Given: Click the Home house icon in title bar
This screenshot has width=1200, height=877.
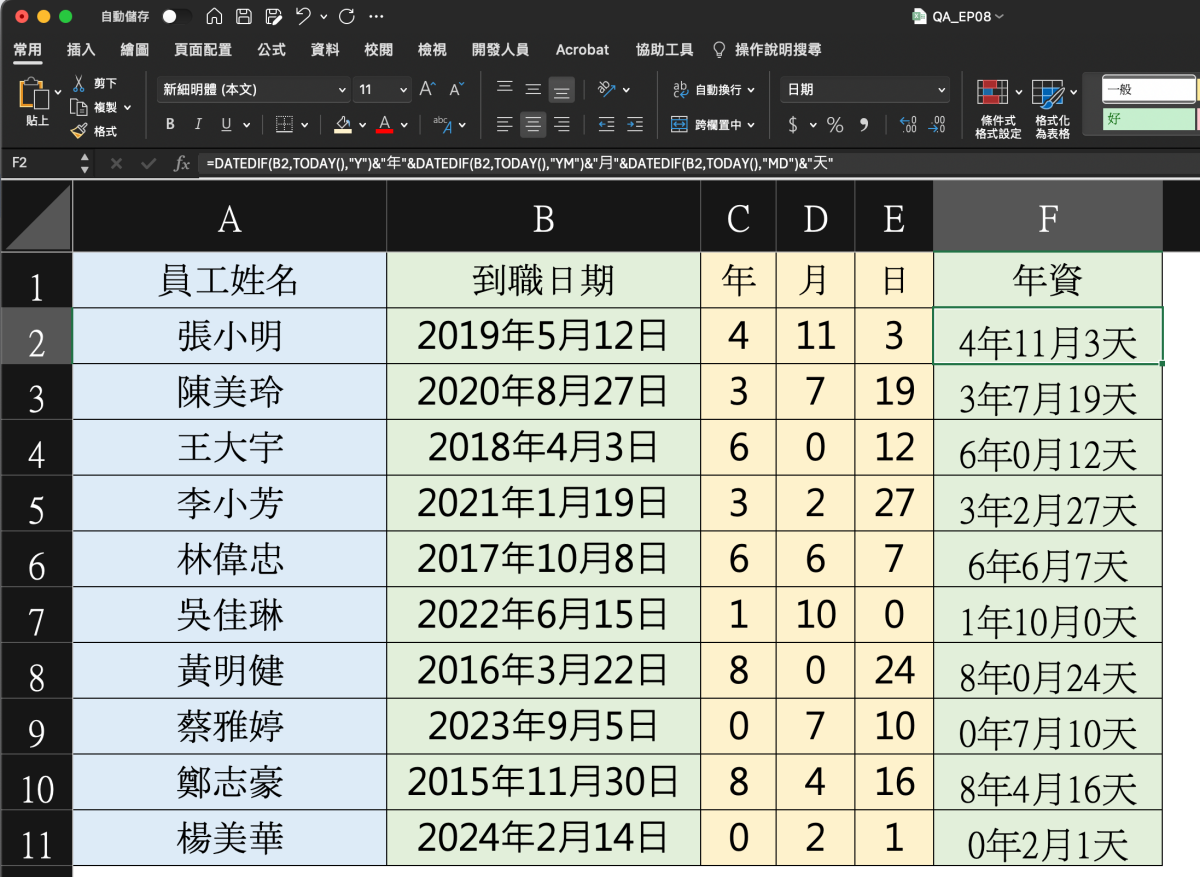Looking at the screenshot, I should [x=213, y=17].
